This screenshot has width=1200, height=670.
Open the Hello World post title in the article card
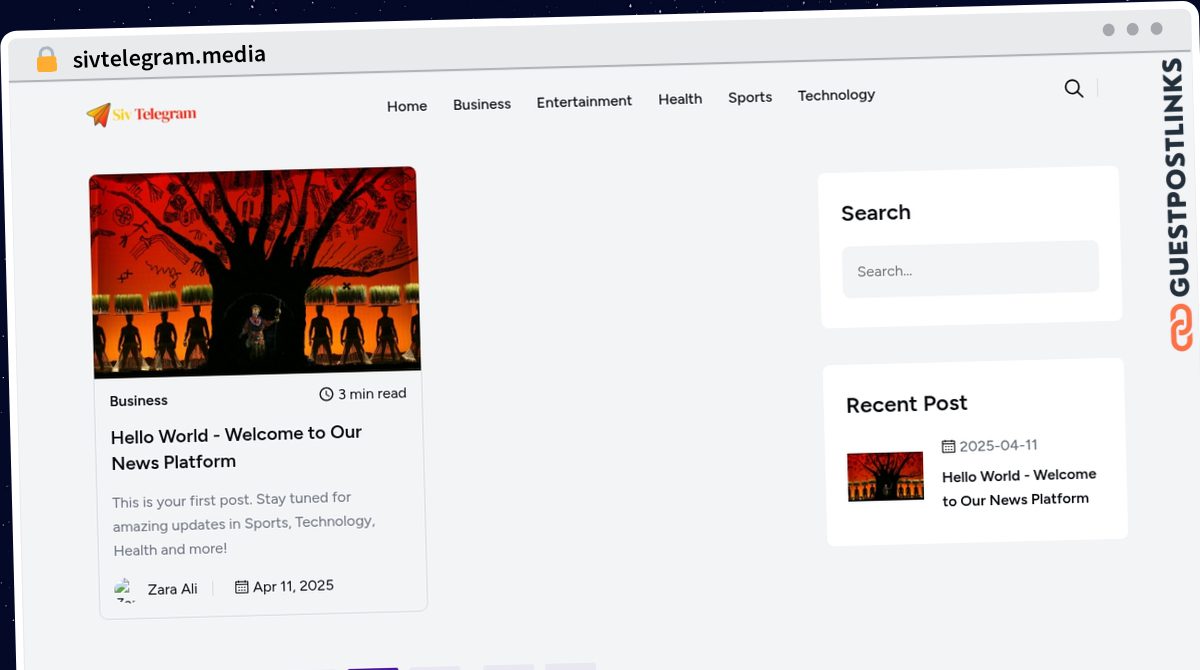(236, 447)
